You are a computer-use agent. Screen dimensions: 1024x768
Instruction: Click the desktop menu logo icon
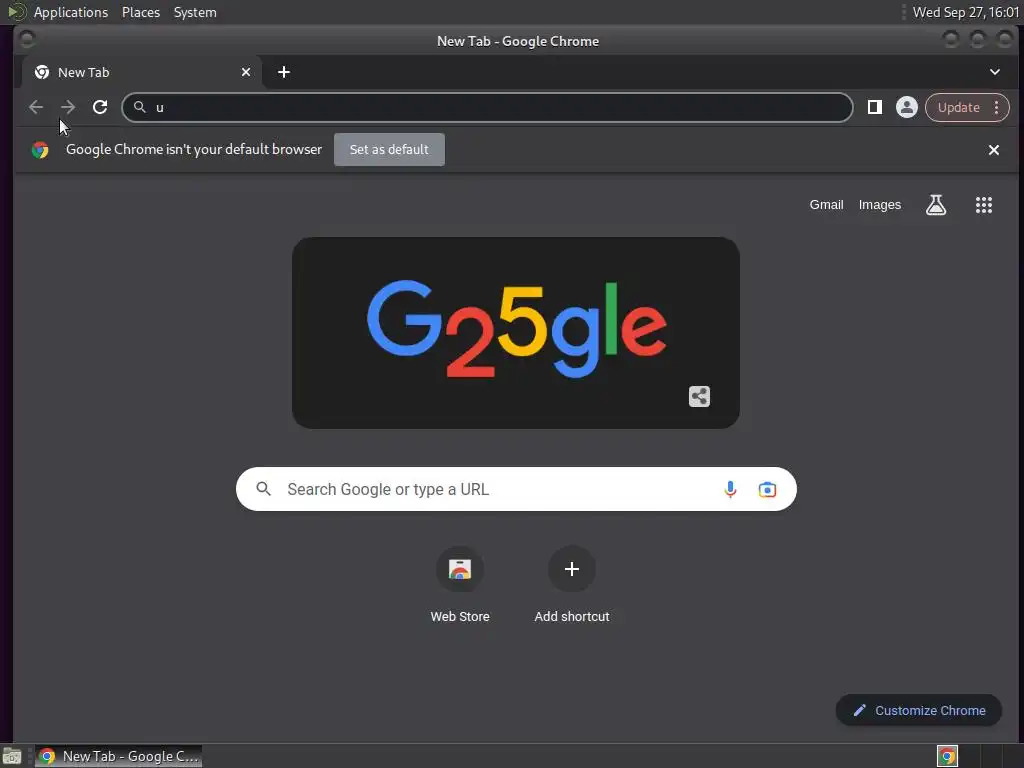(x=16, y=12)
